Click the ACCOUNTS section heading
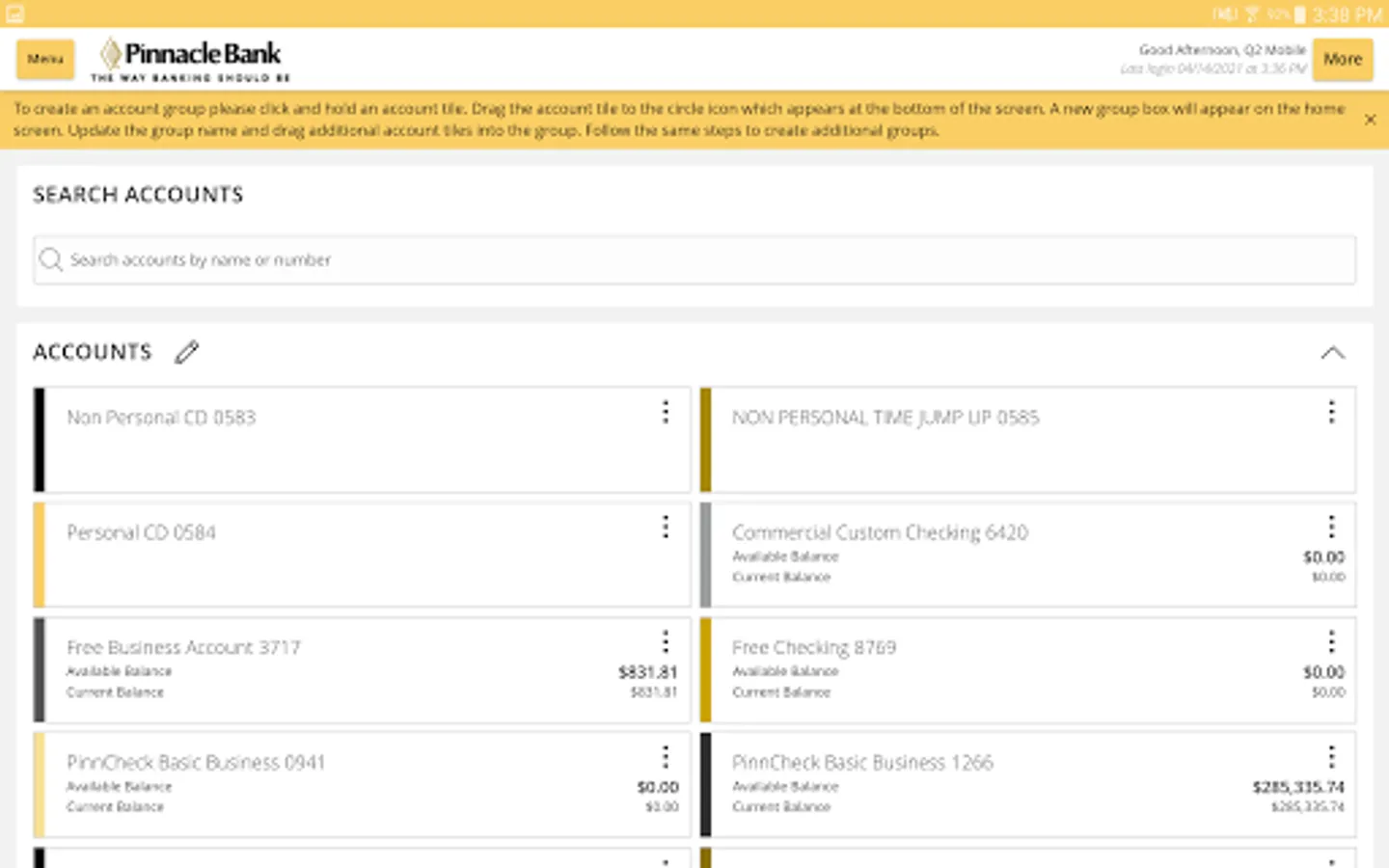The width and height of the screenshot is (1389, 868). click(93, 352)
